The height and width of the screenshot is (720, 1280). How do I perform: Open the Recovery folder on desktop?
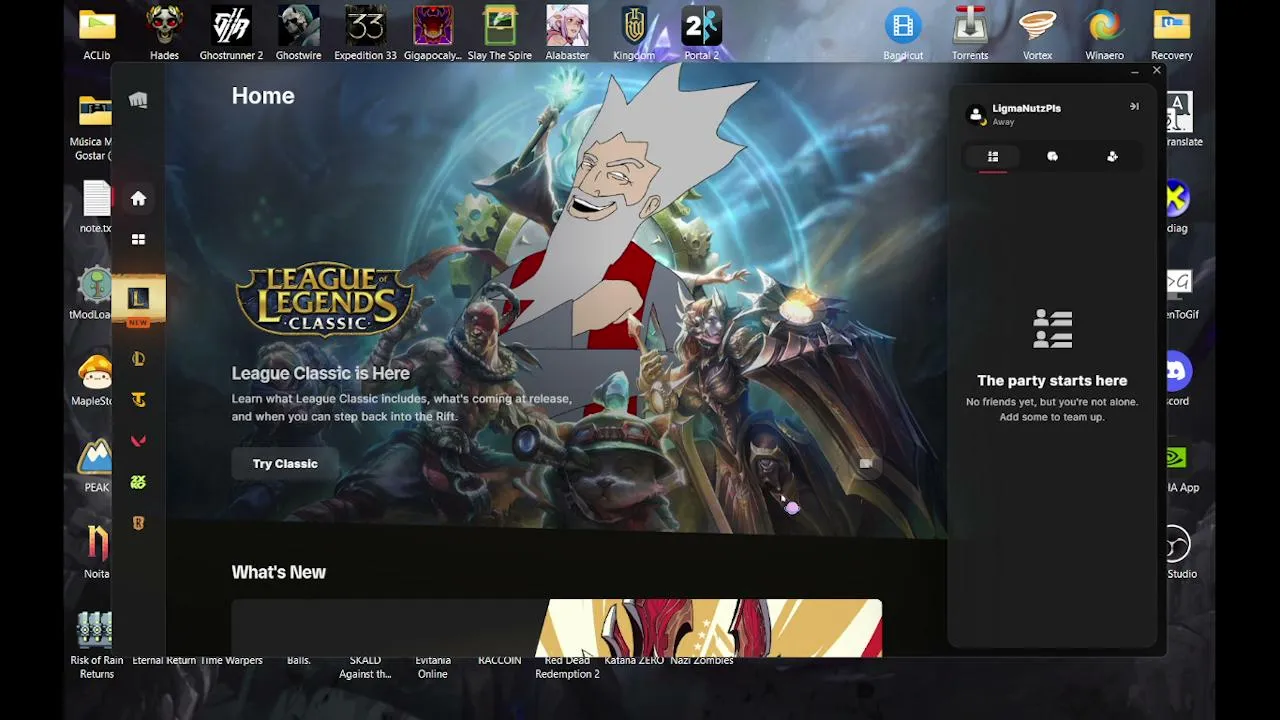(x=1172, y=34)
